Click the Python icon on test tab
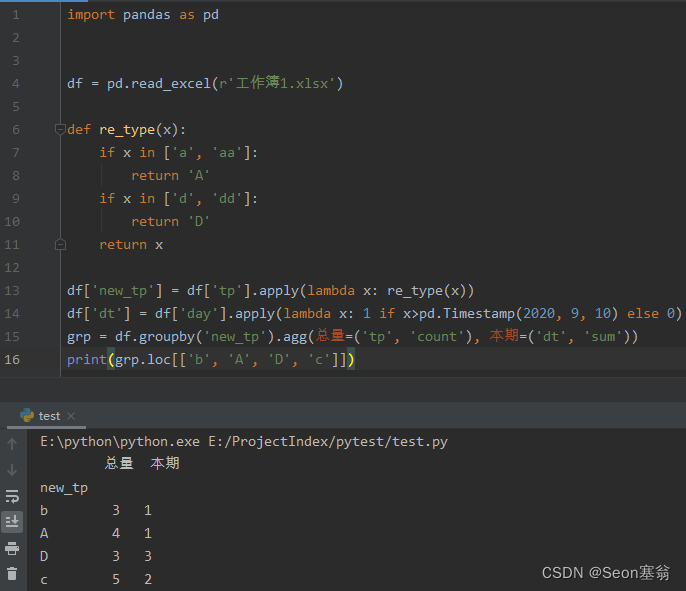686x591 pixels. click(27, 415)
